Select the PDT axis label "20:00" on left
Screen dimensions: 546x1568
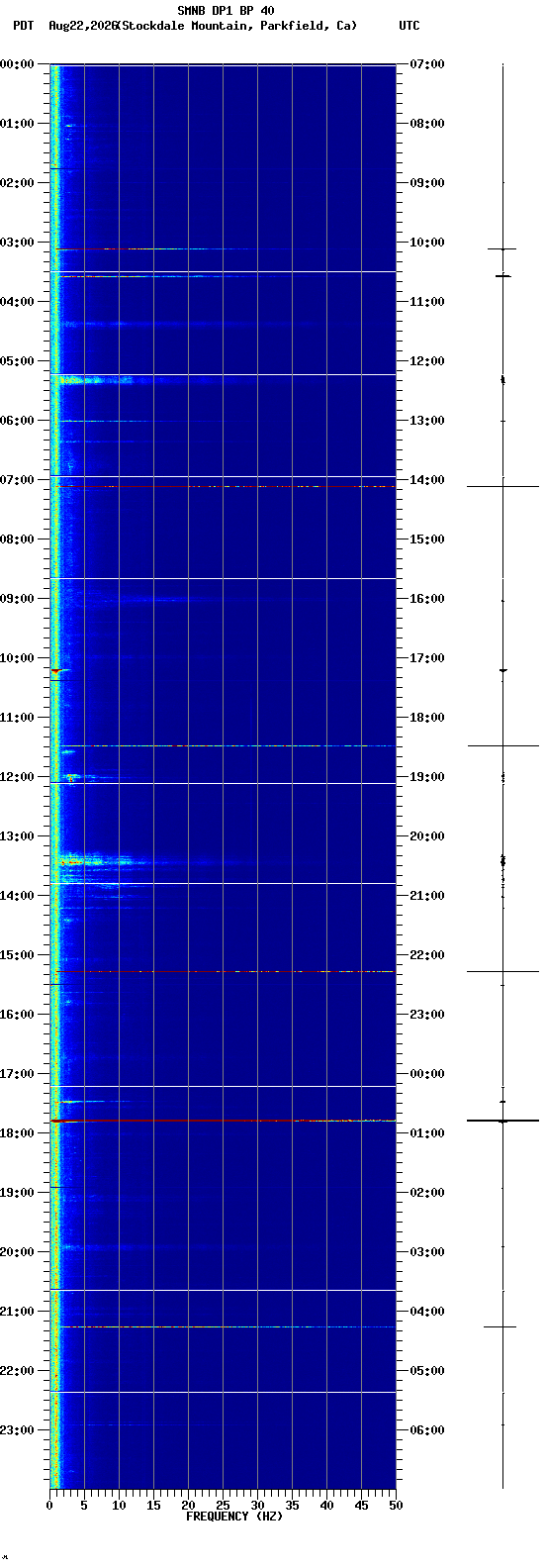click(x=17, y=1252)
